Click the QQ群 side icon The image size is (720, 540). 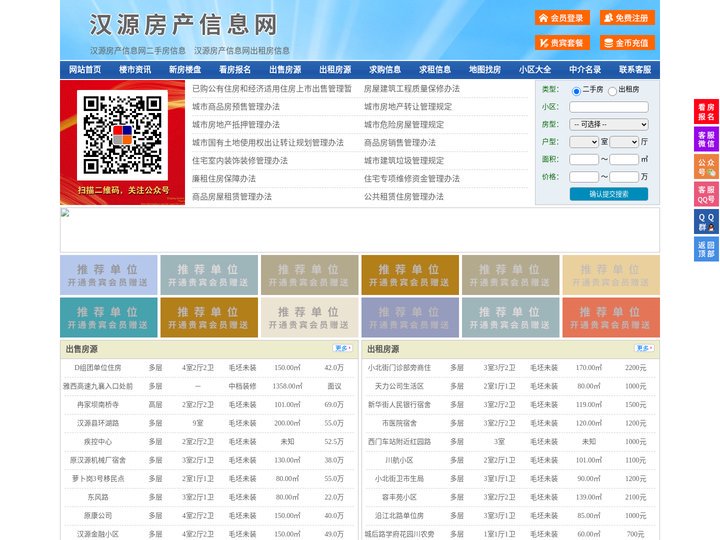706,222
